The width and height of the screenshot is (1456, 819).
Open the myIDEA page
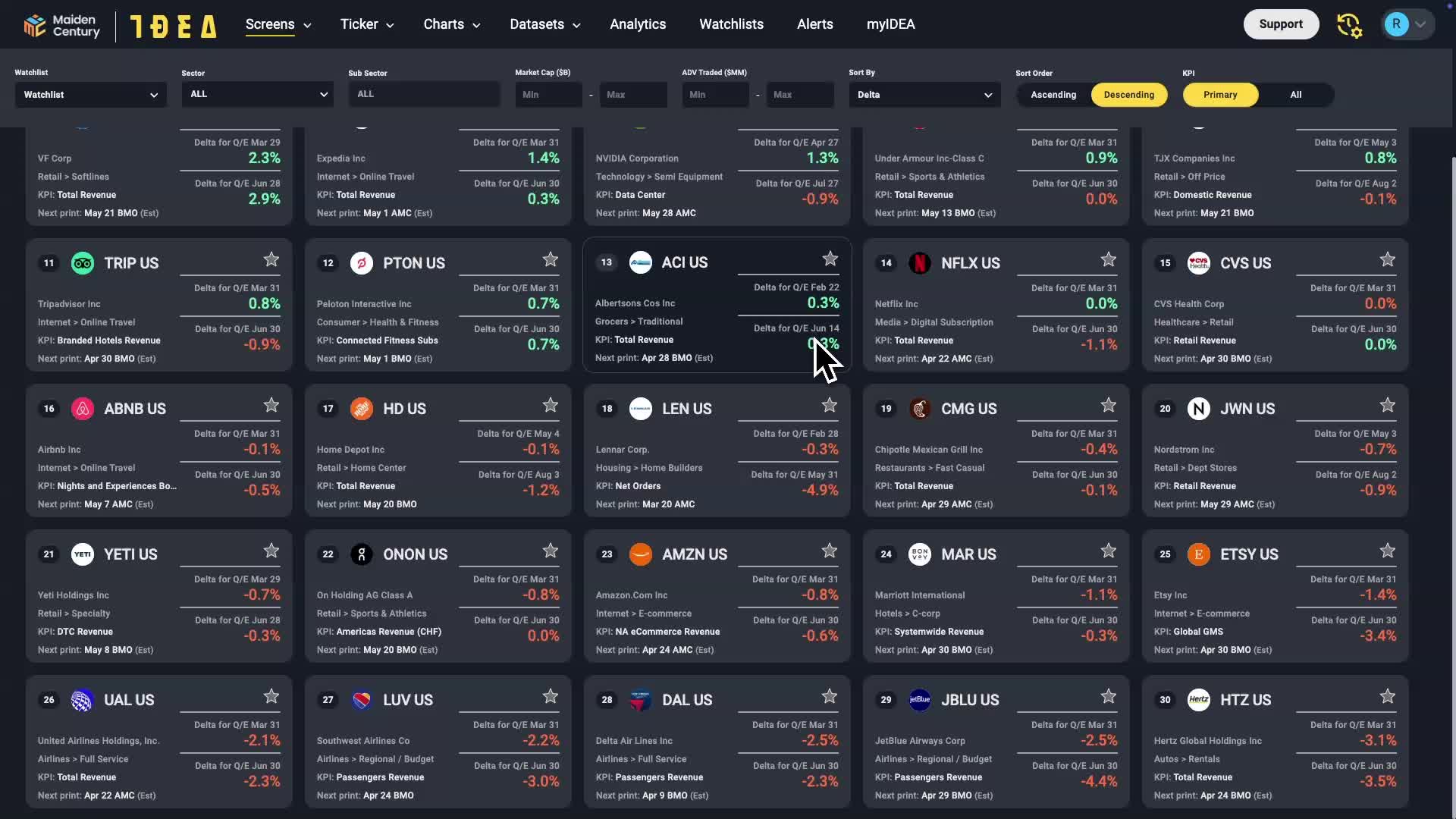(x=891, y=24)
